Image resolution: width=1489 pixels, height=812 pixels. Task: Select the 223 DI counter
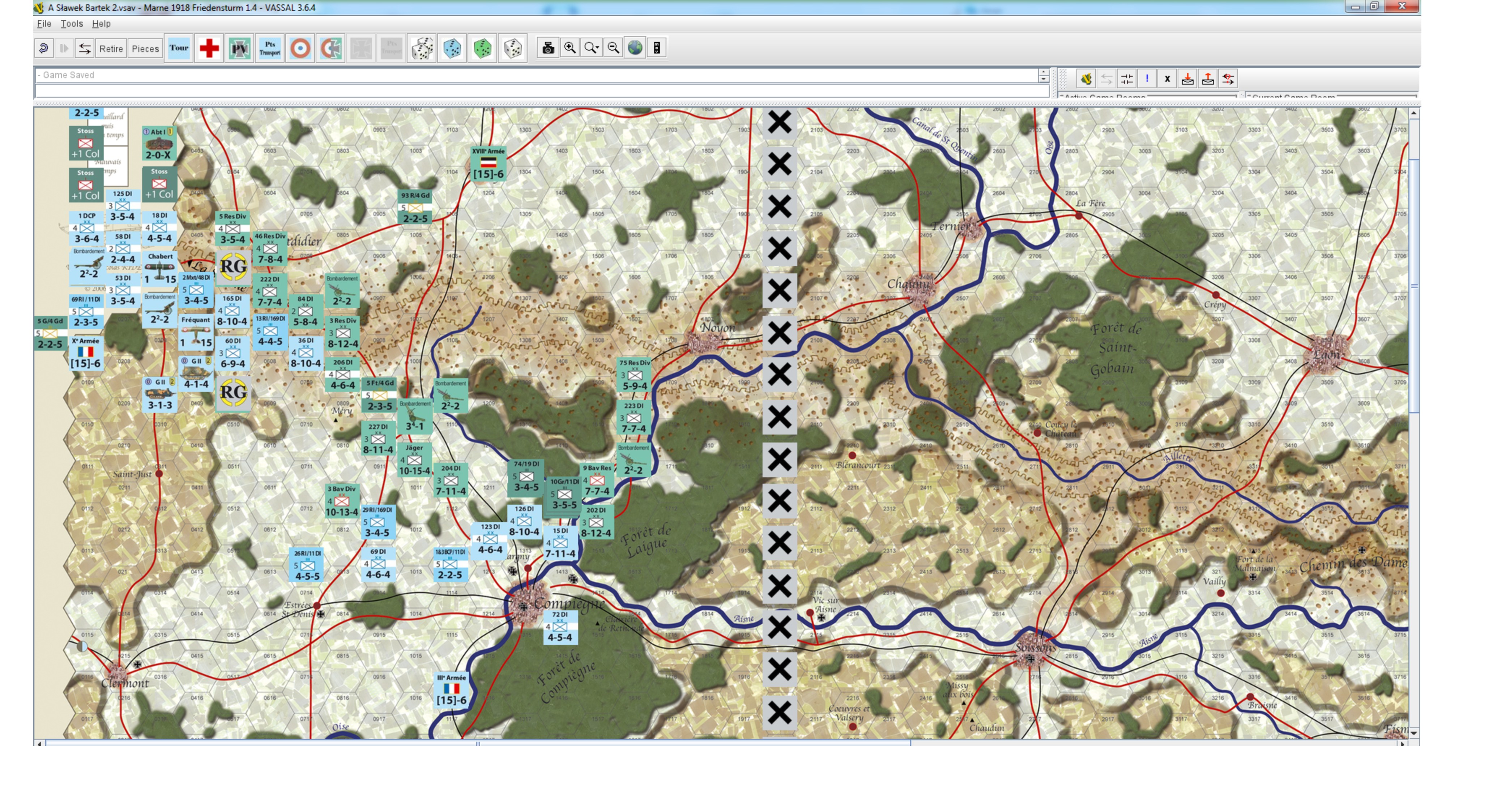[x=634, y=418]
